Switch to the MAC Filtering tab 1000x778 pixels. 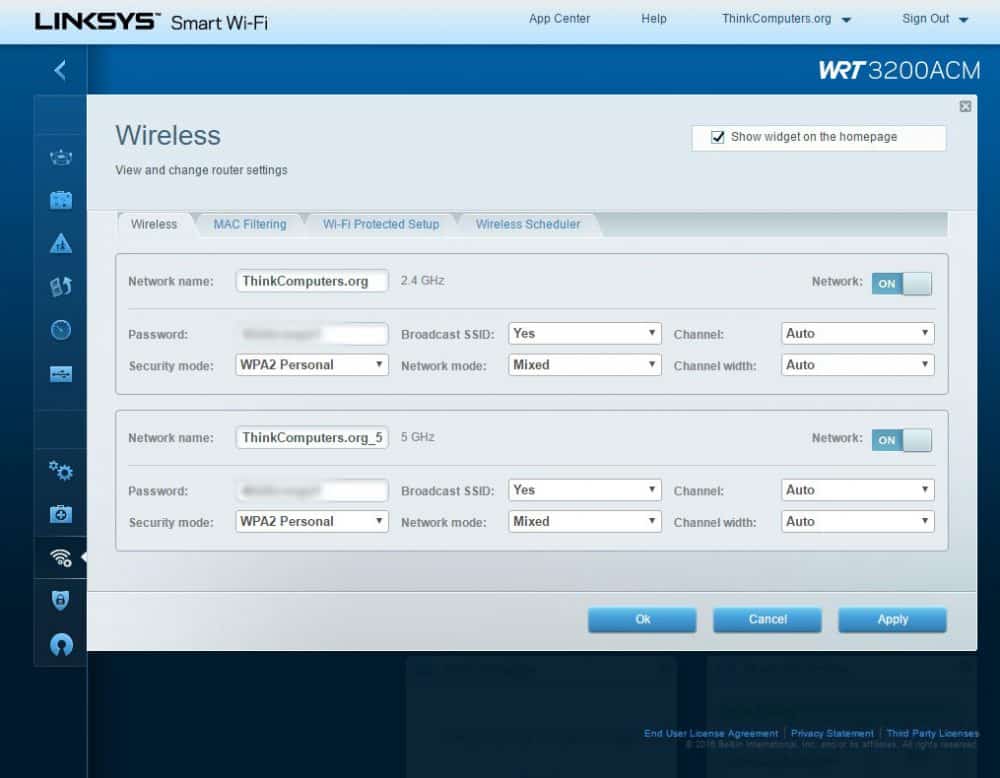point(250,224)
